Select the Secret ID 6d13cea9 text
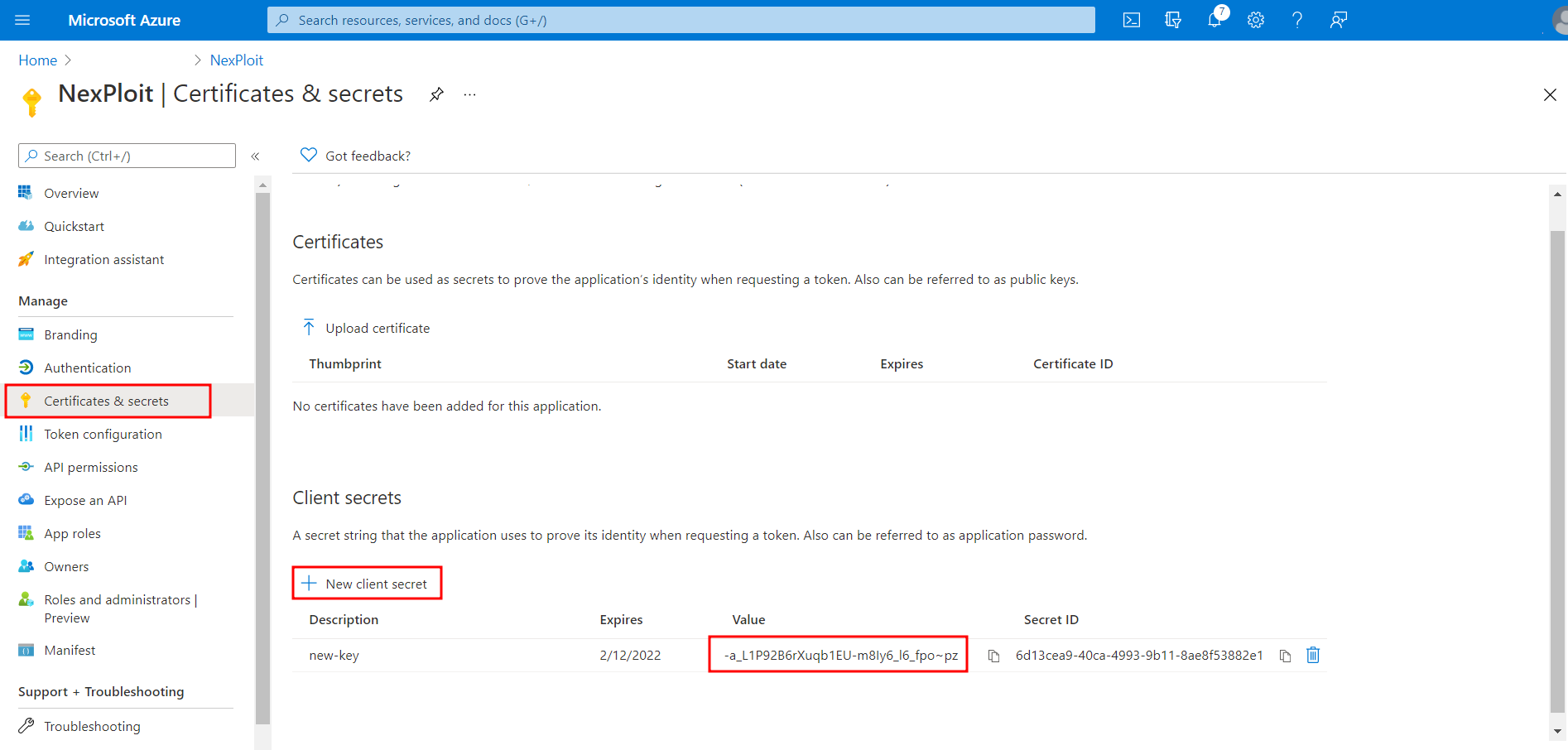Viewport: 1568px width, 750px height. click(1139, 655)
